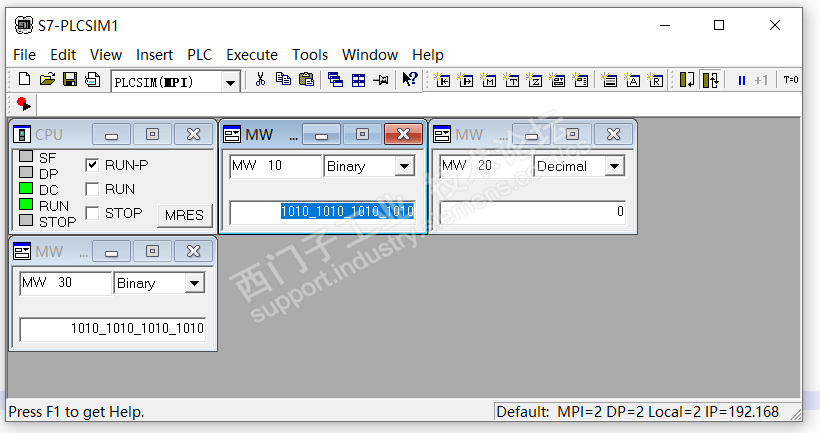
Task: Insert a Generic variable view
Action: [x=557, y=80]
